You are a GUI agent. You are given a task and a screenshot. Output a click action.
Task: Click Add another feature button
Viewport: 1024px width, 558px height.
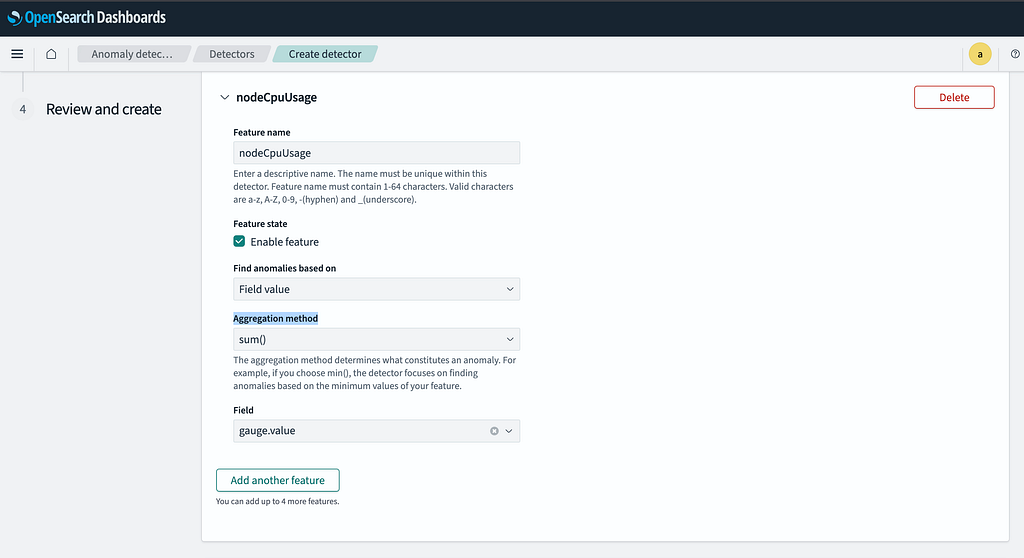pos(278,480)
